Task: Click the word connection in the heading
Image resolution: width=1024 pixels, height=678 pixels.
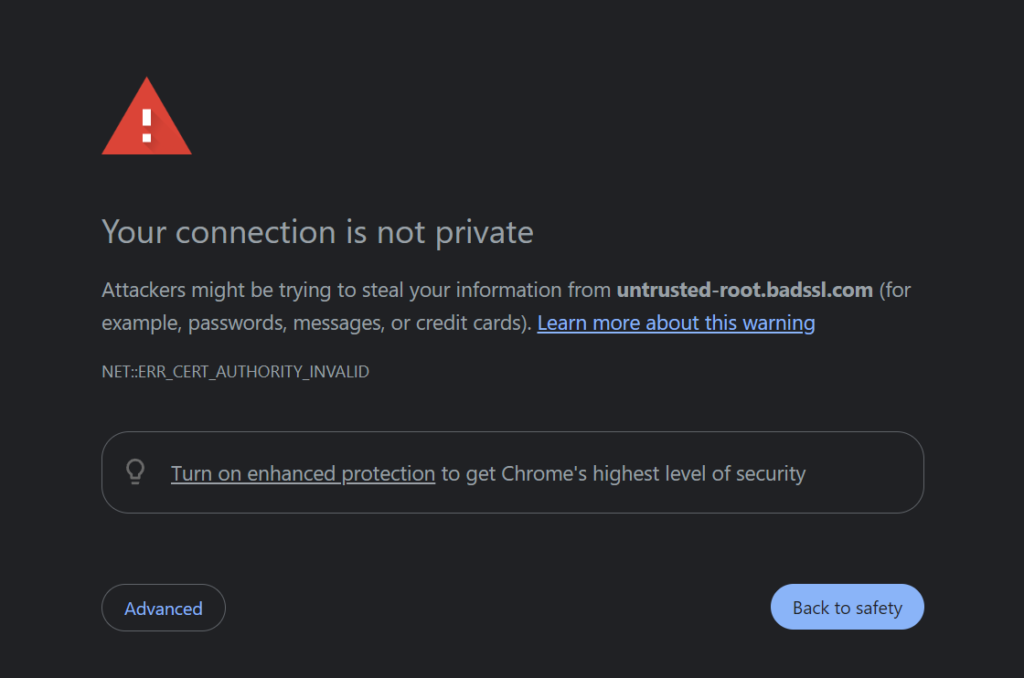Action: (256, 233)
